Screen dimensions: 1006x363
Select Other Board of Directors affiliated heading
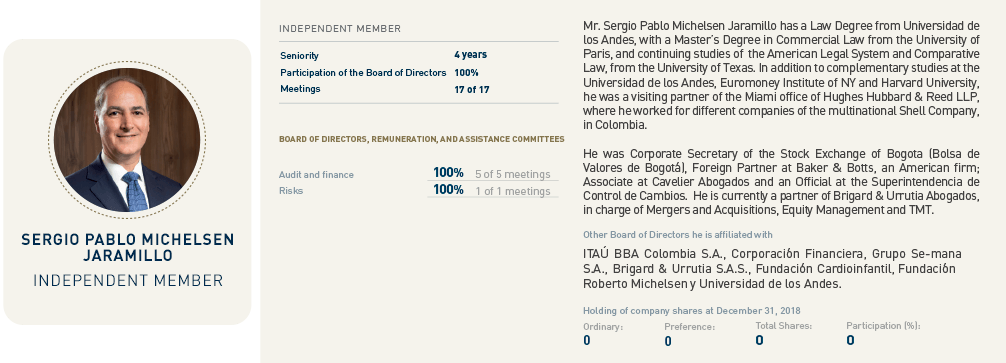(678, 235)
